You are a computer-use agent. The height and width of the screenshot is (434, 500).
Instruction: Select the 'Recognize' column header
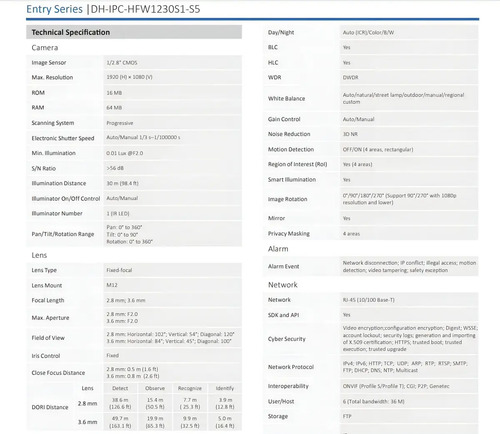click(190, 388)
